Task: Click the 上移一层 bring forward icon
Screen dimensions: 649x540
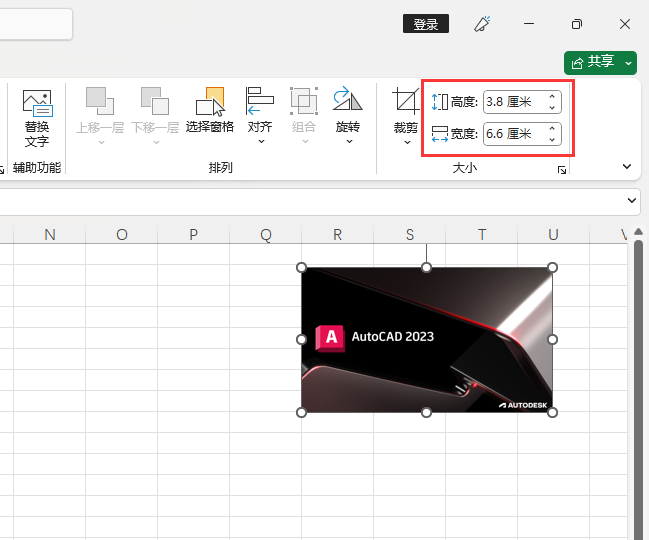Action: click(100, 101)
